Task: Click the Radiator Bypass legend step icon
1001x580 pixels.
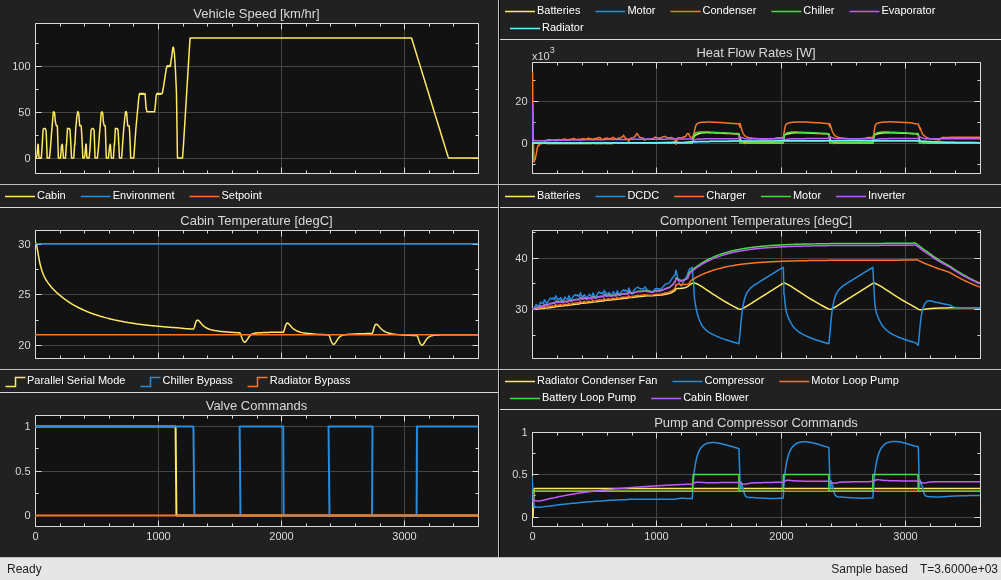Action: click(x=258, y=381)
